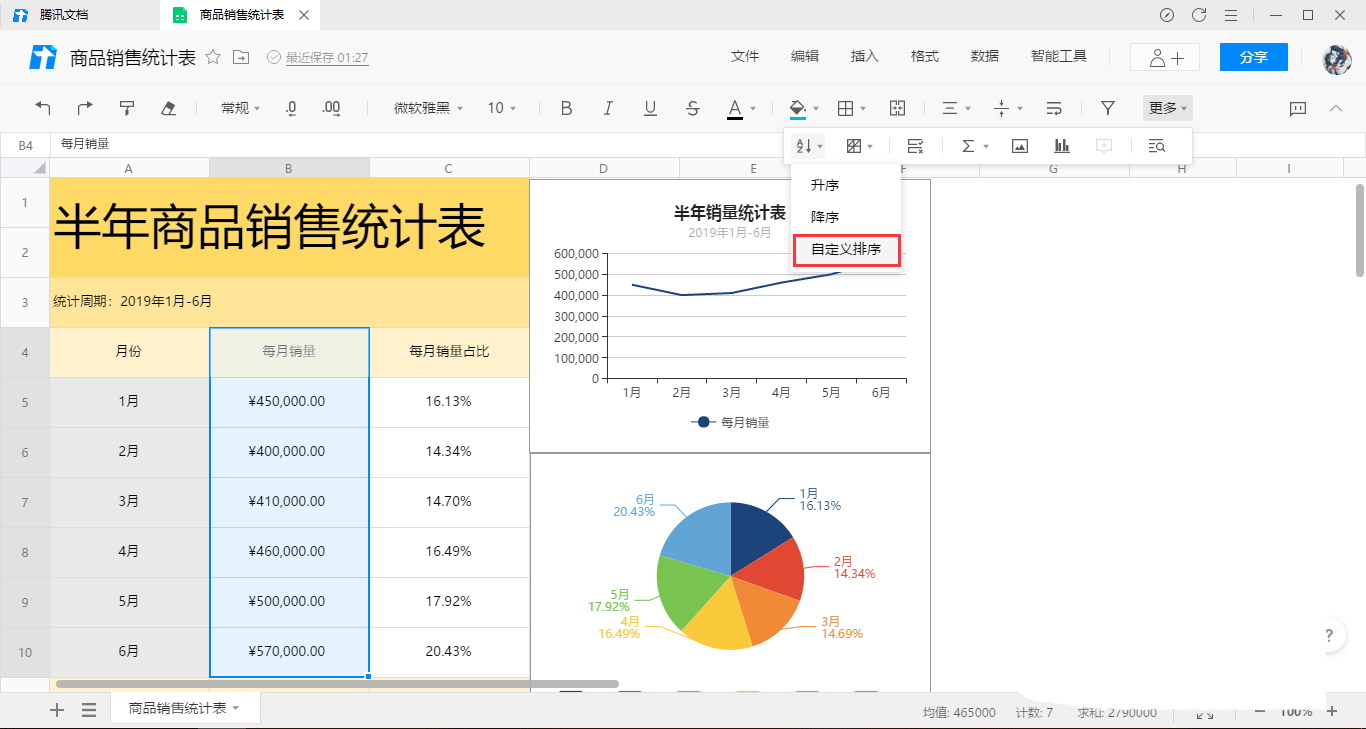1366x729 pixels.
Task: Clear formatting with the eraser icon
Action: (x=169, y=108)
